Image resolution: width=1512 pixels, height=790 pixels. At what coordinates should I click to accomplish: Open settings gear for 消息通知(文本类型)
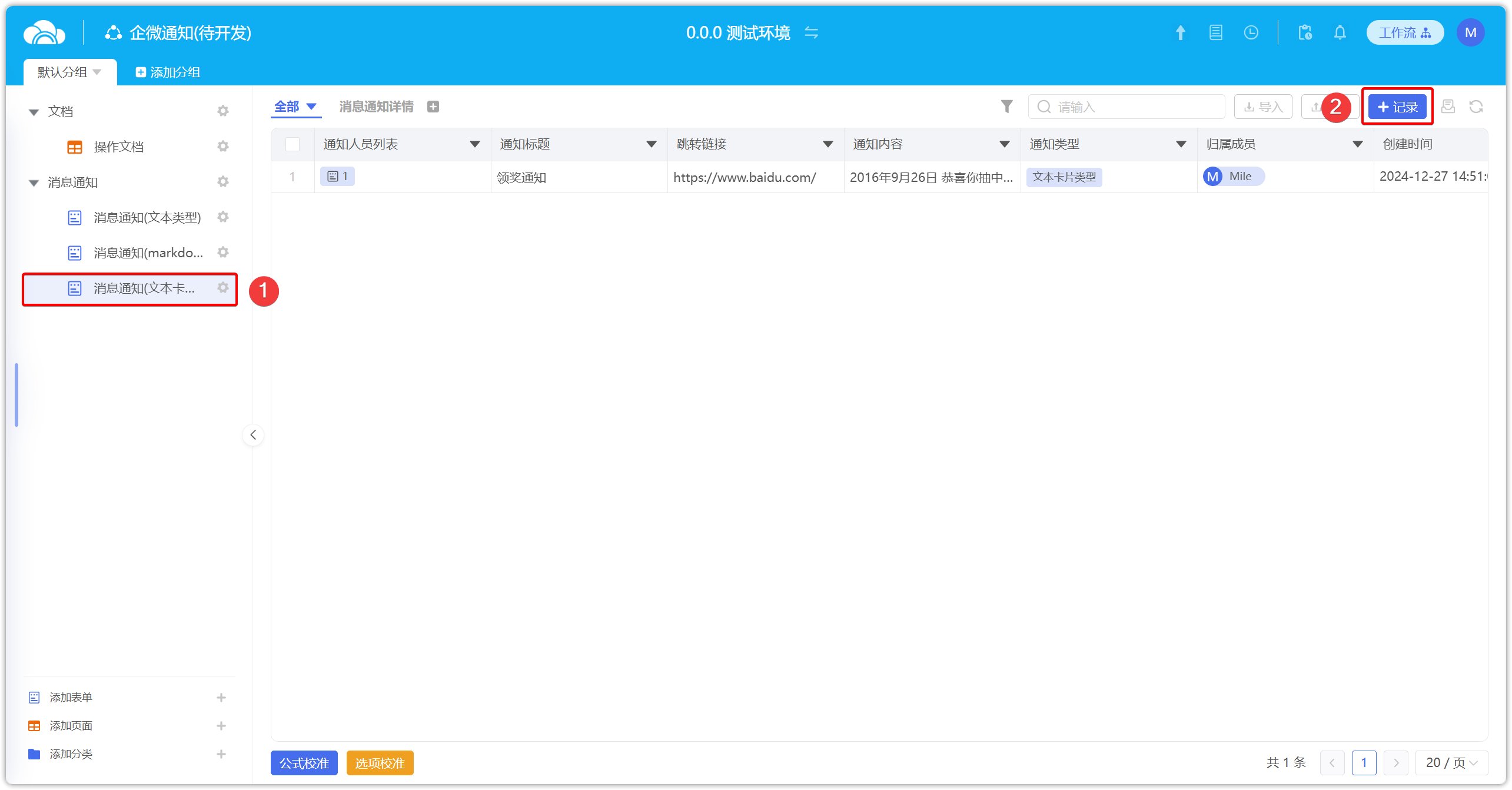tap(223, 217)
